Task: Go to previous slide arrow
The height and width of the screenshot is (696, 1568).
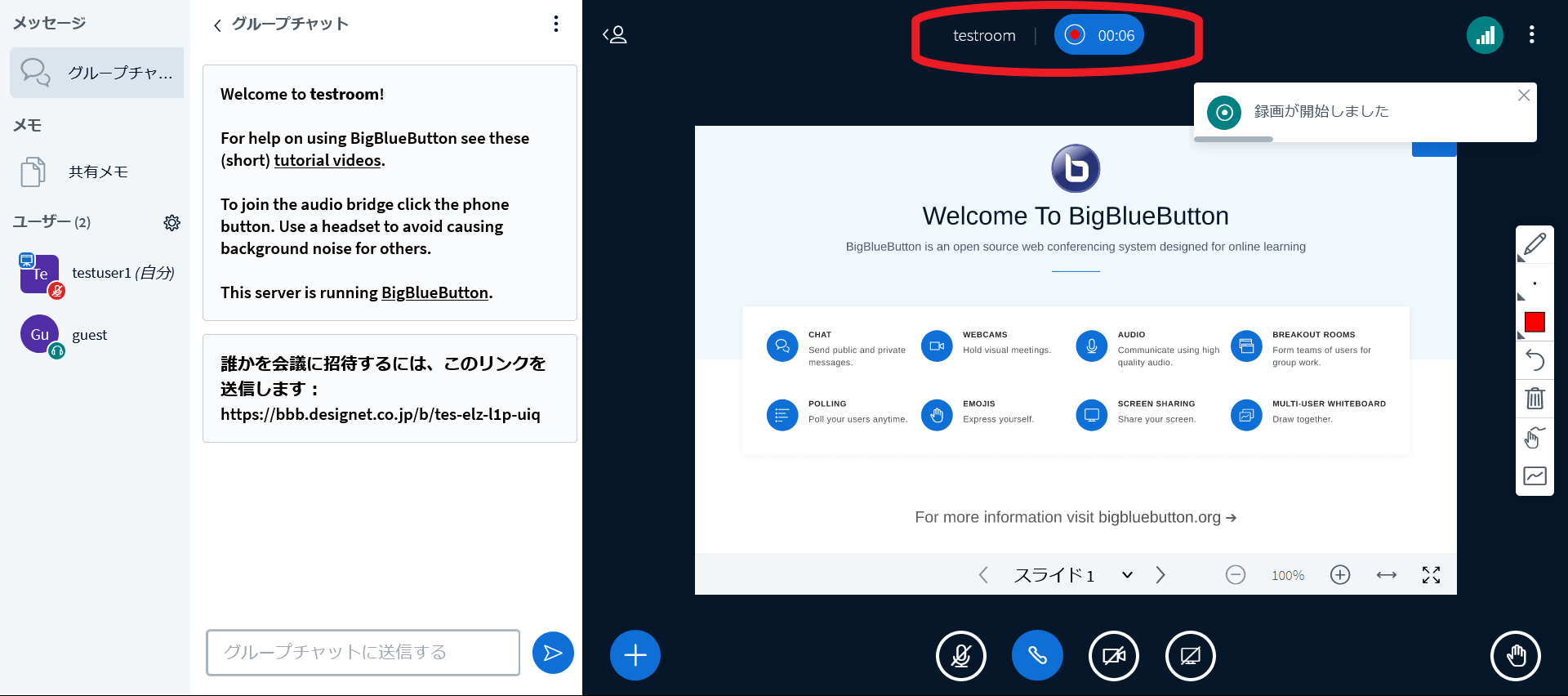Action: [983, 575]
